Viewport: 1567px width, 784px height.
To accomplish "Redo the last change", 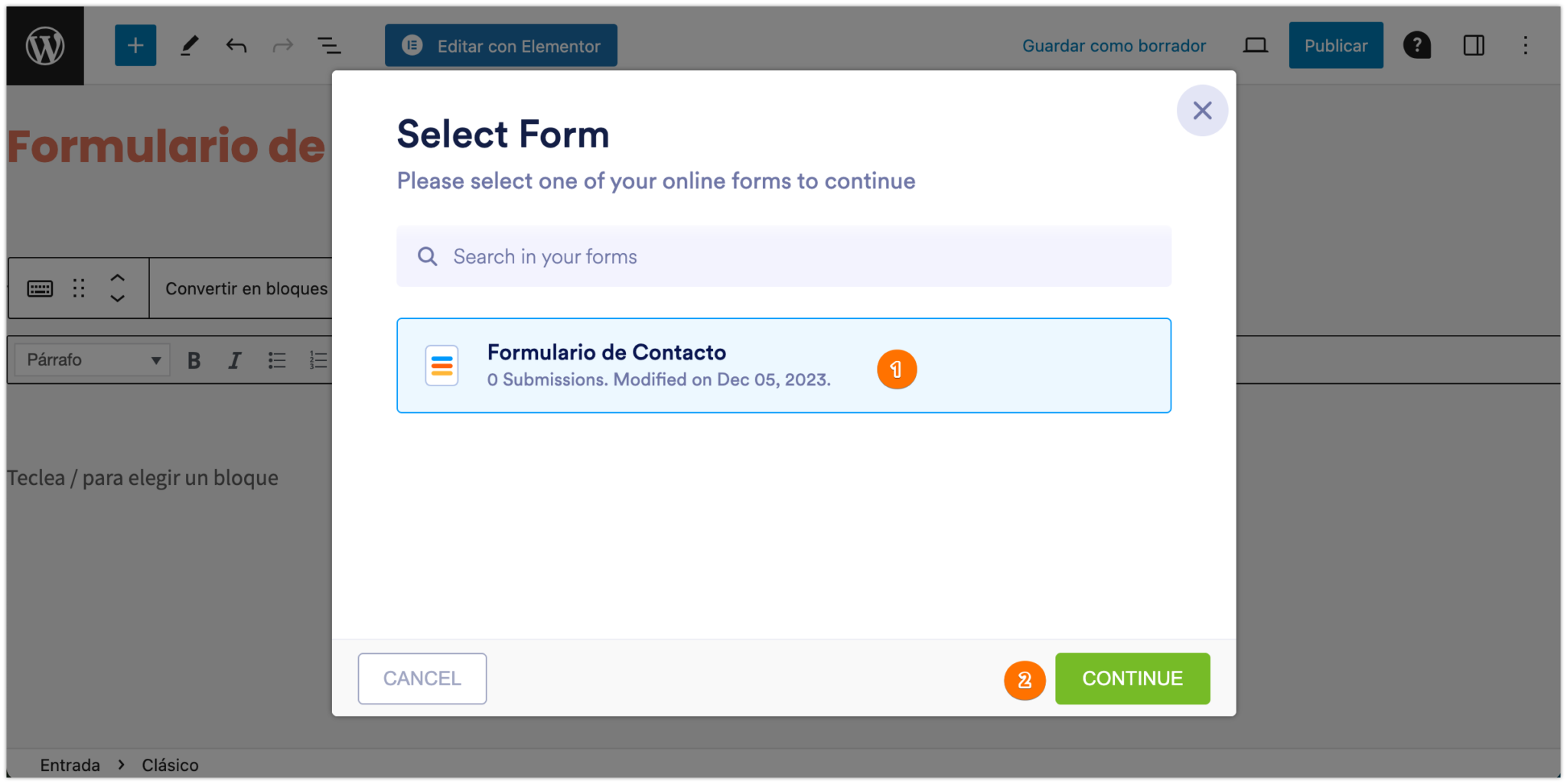I will coord(282,44).
